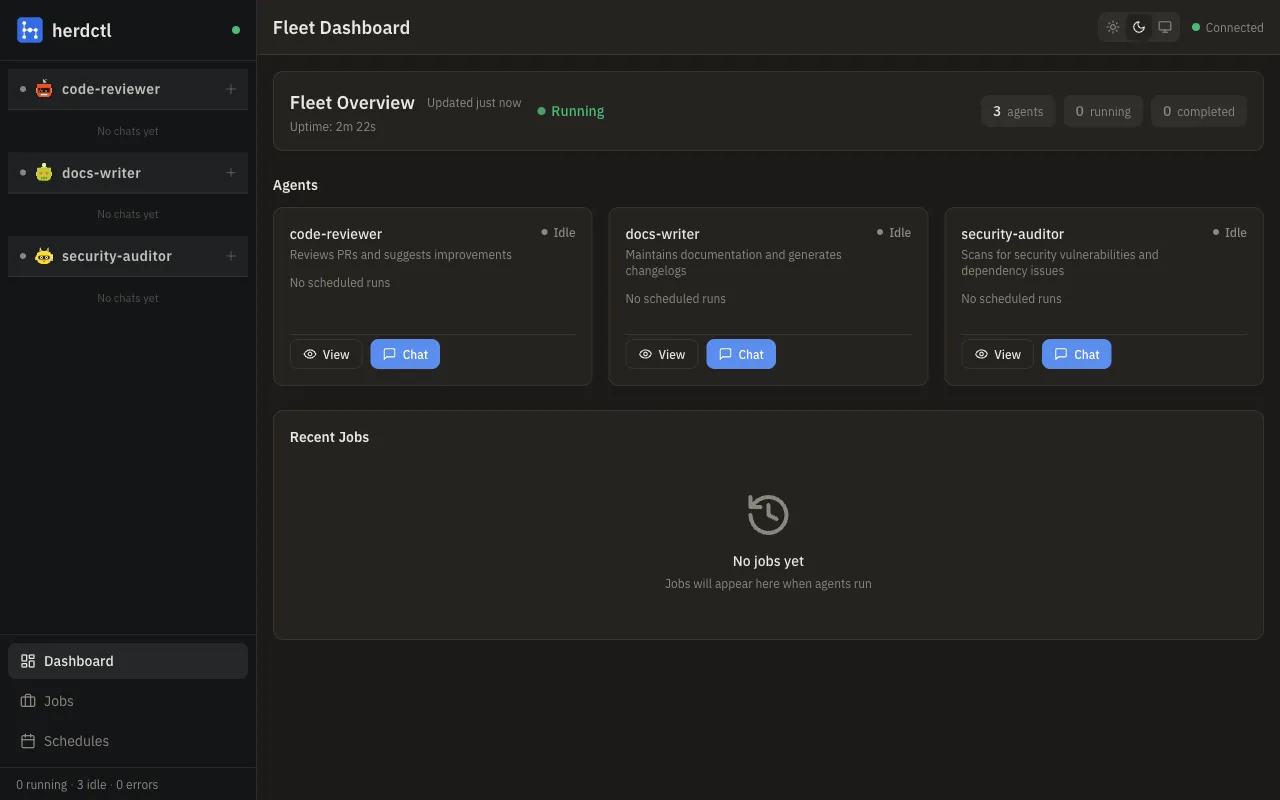The width and height of the screenshot is (1280, 800).
Task: Select the Dashboard grid icon
Action: coord(27,660)
